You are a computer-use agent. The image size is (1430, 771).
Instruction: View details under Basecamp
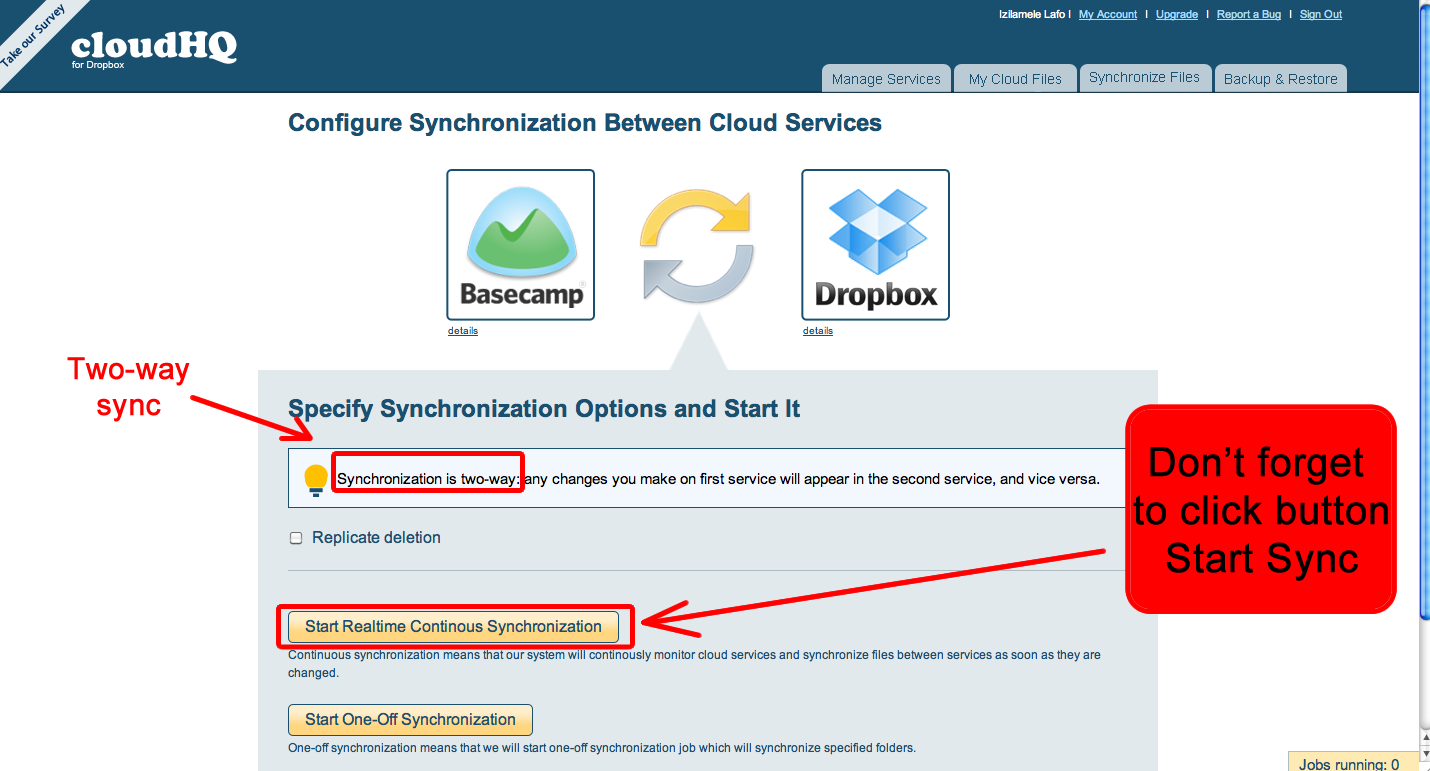[463, 331]
